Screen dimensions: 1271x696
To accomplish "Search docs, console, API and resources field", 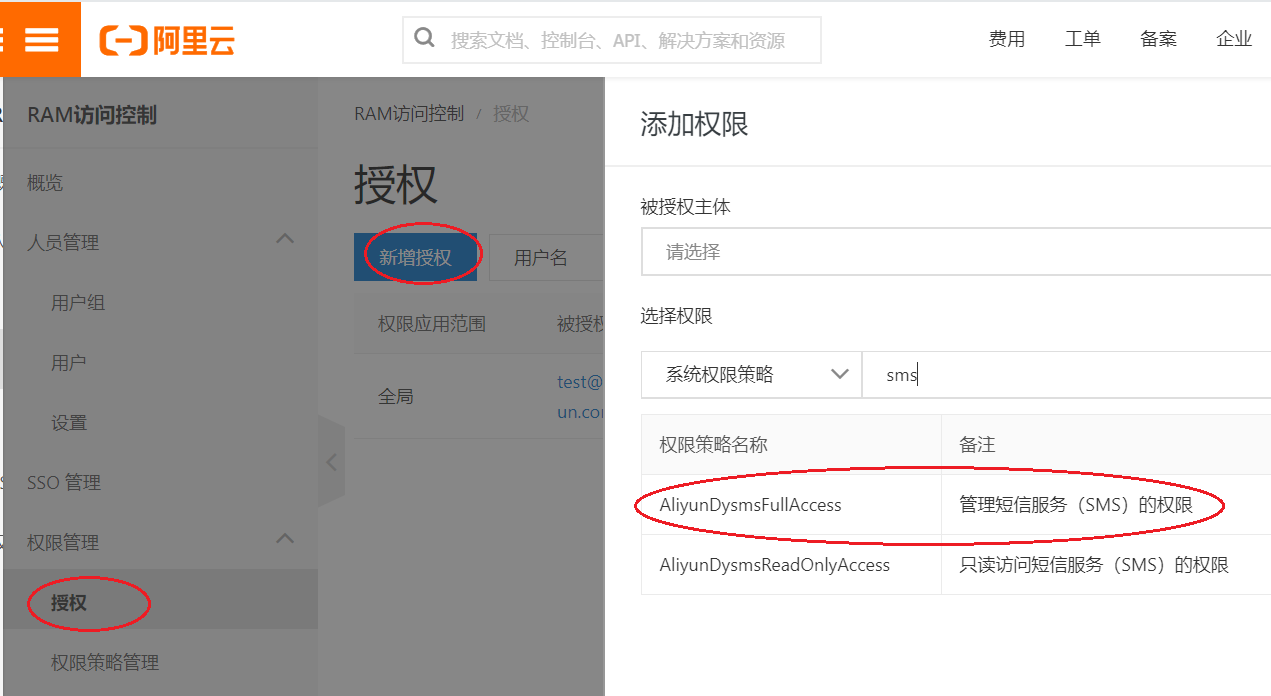I will (x=612, y=40).
